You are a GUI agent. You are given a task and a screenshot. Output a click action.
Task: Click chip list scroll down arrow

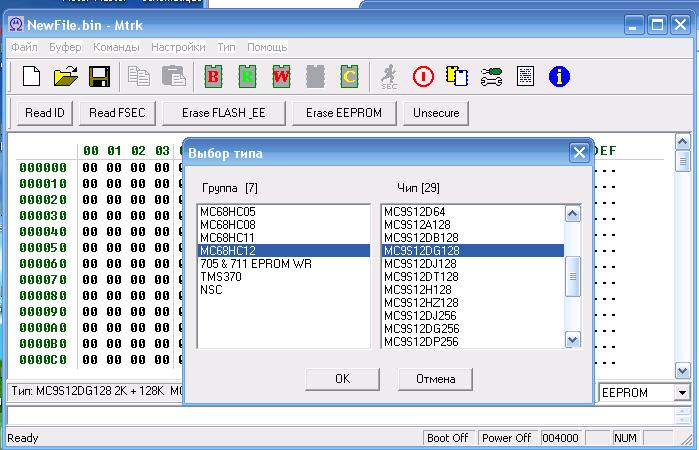click(572, 340)
